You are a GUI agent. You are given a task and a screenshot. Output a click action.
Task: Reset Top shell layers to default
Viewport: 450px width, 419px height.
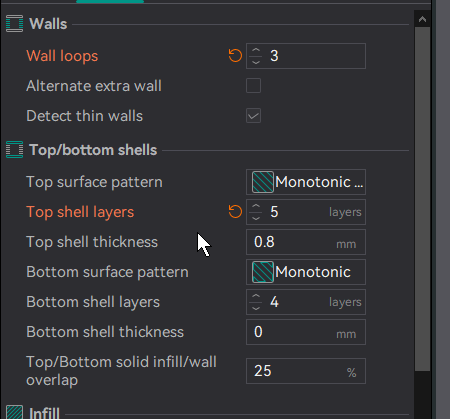click(235, 212)
